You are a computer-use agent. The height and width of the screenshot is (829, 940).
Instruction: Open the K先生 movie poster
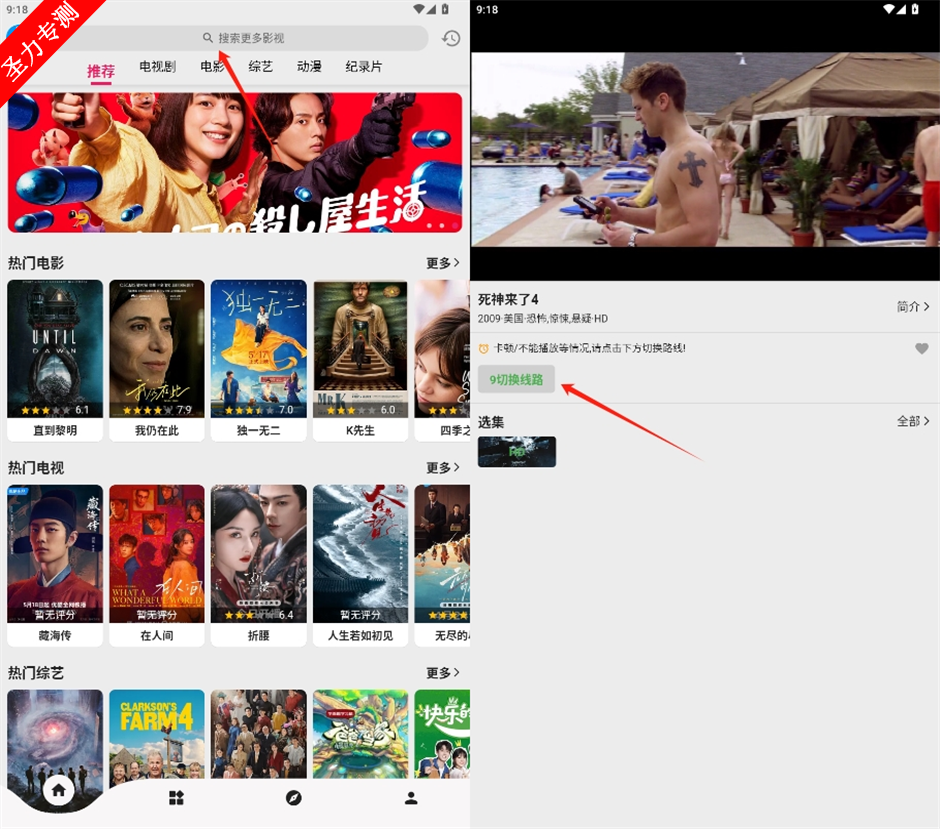[x=360, y=348]
